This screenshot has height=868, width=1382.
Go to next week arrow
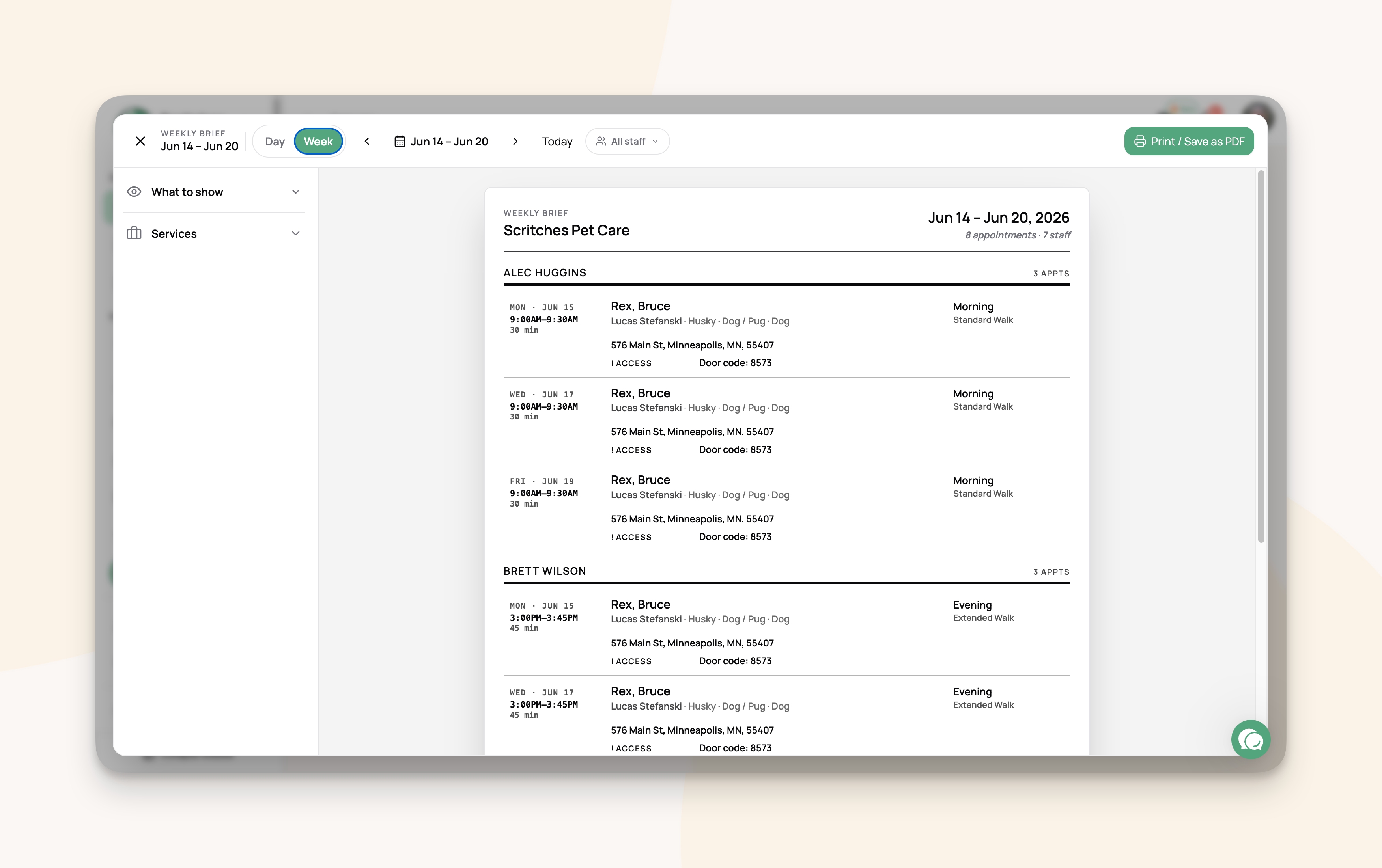(x=515, y=141)
